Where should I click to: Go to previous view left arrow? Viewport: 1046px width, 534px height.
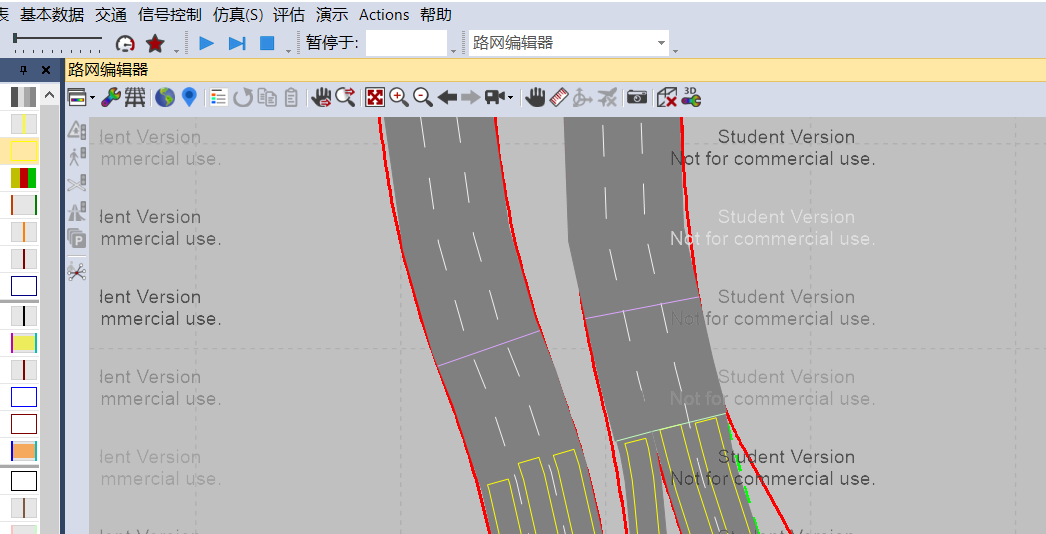point(447,97)
